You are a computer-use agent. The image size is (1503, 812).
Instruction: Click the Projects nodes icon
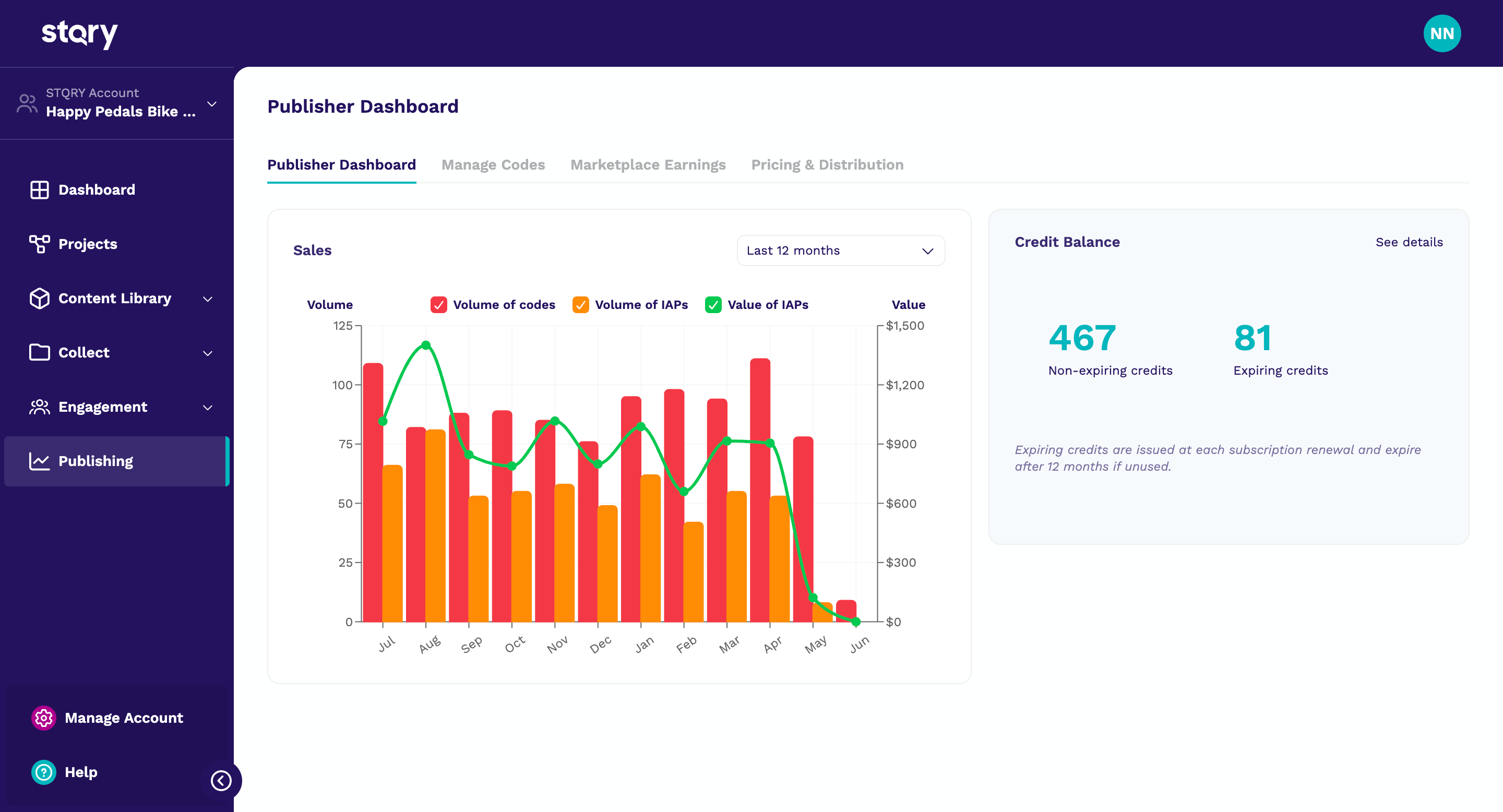40,244
